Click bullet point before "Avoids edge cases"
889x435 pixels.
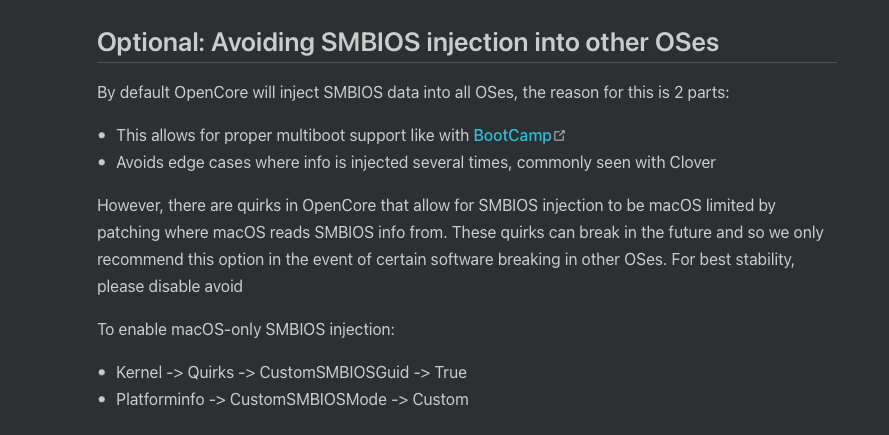(x=103, y=163)
